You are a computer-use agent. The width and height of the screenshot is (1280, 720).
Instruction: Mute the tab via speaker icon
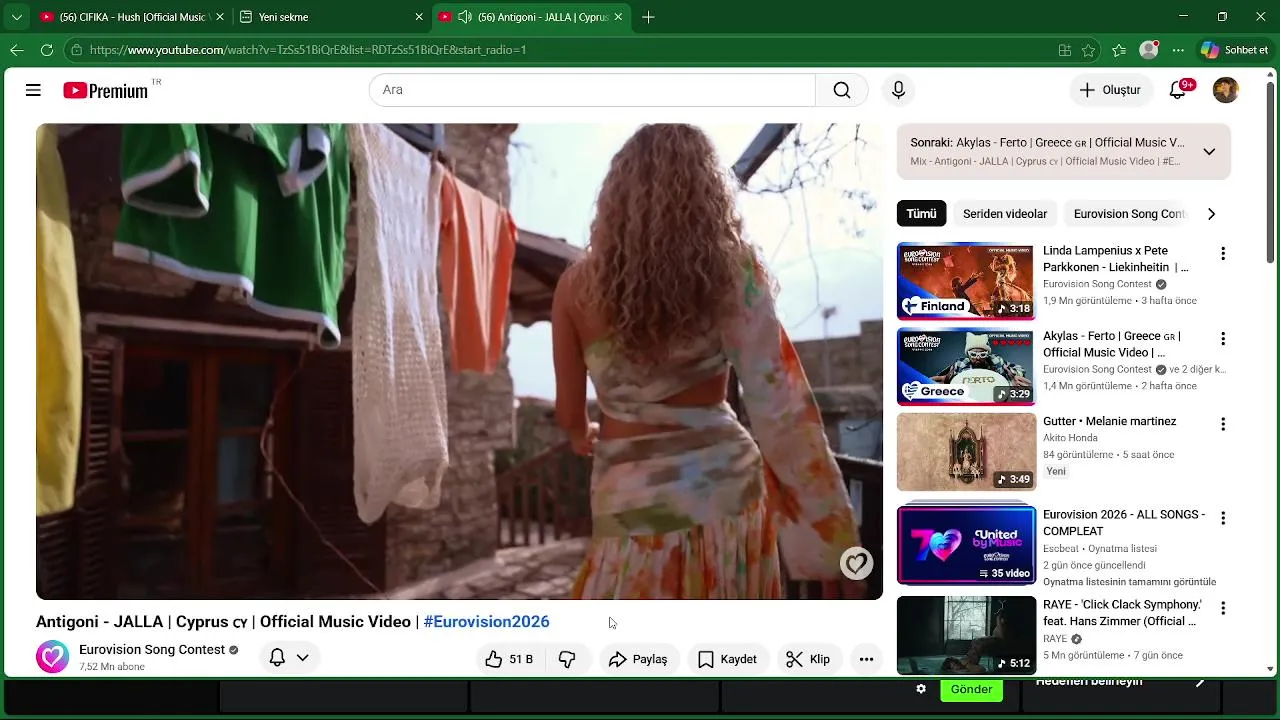464,17
